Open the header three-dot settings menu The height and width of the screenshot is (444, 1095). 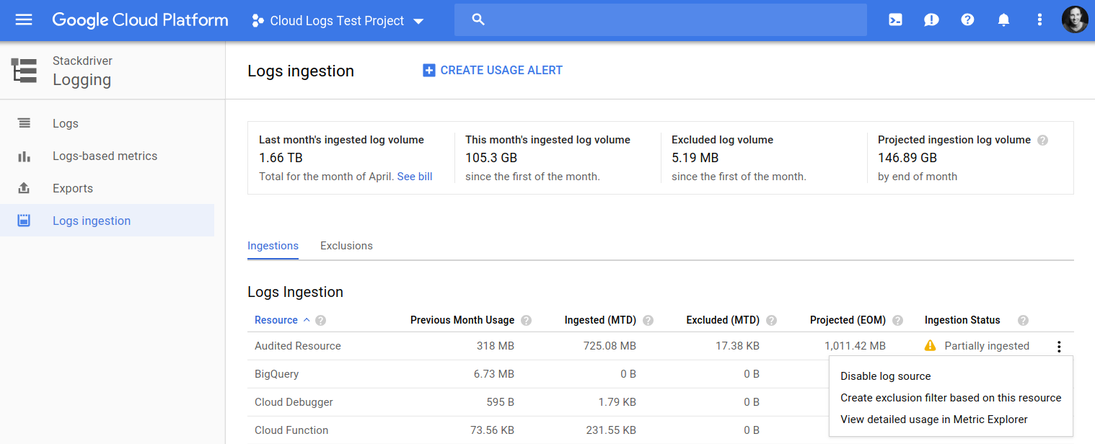click(x=1040, y=20)
